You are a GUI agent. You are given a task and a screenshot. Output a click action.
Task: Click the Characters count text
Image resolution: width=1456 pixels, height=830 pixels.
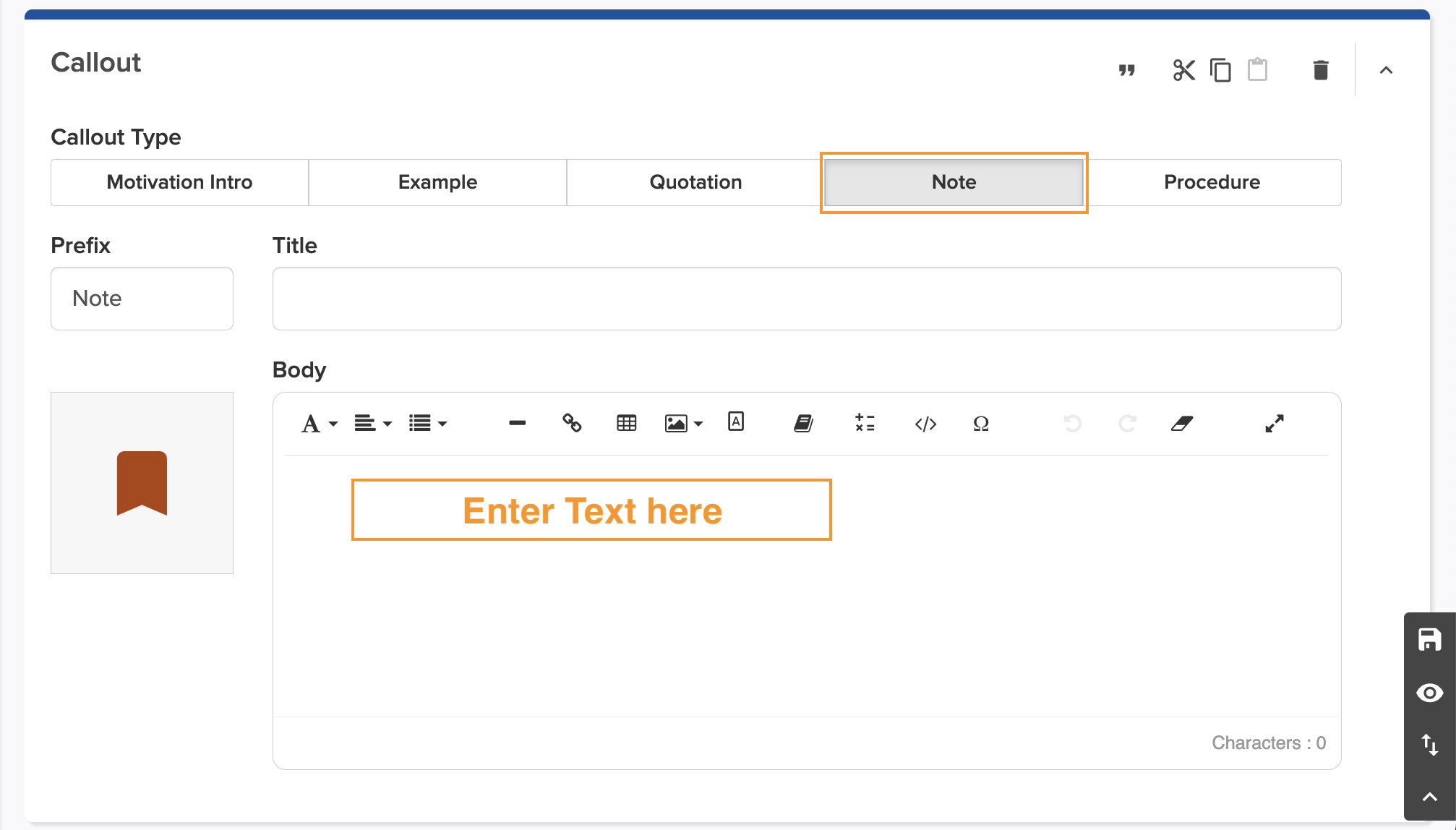[1269, 743]
